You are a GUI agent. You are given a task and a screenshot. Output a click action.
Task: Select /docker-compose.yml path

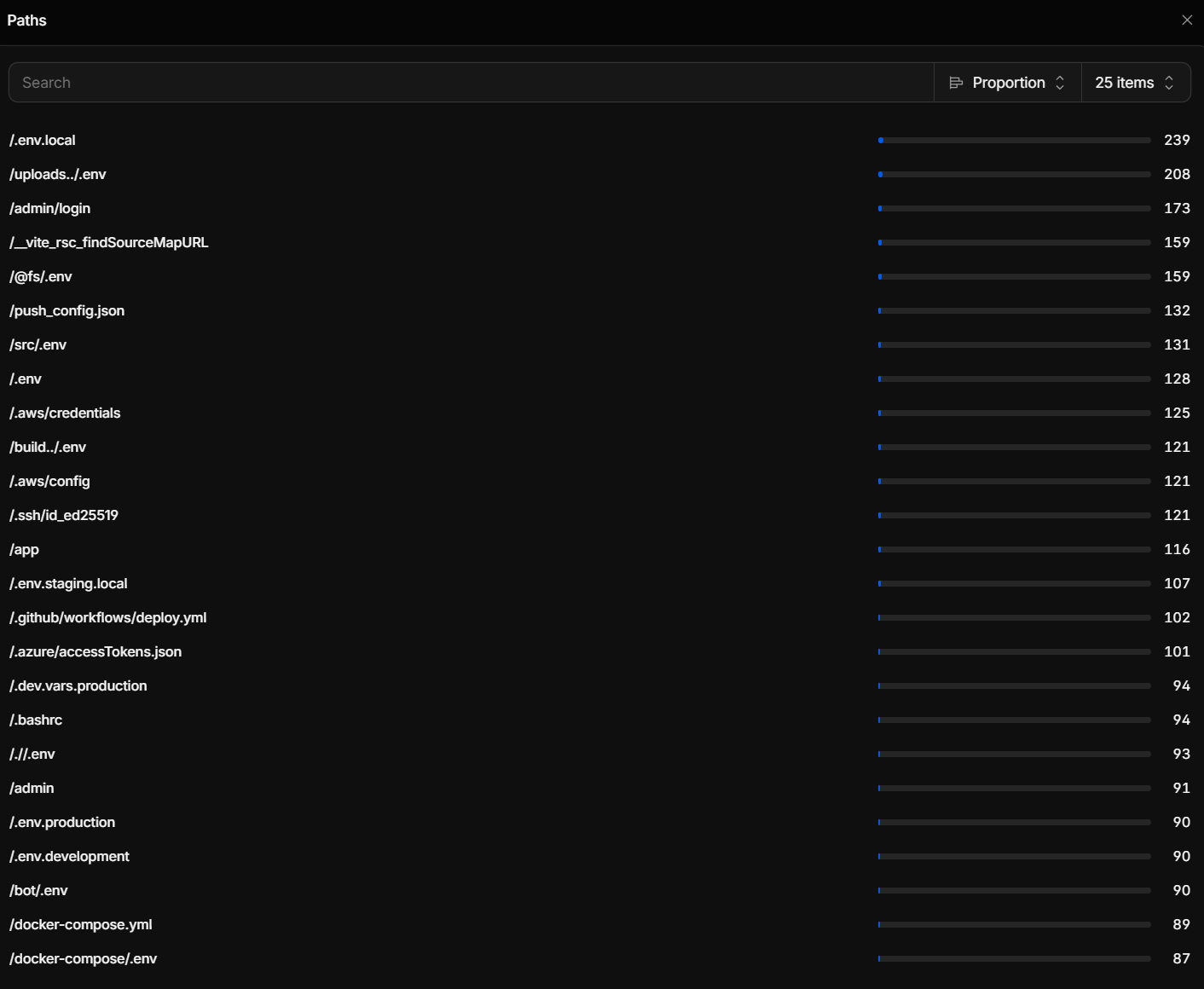(81, 924)
